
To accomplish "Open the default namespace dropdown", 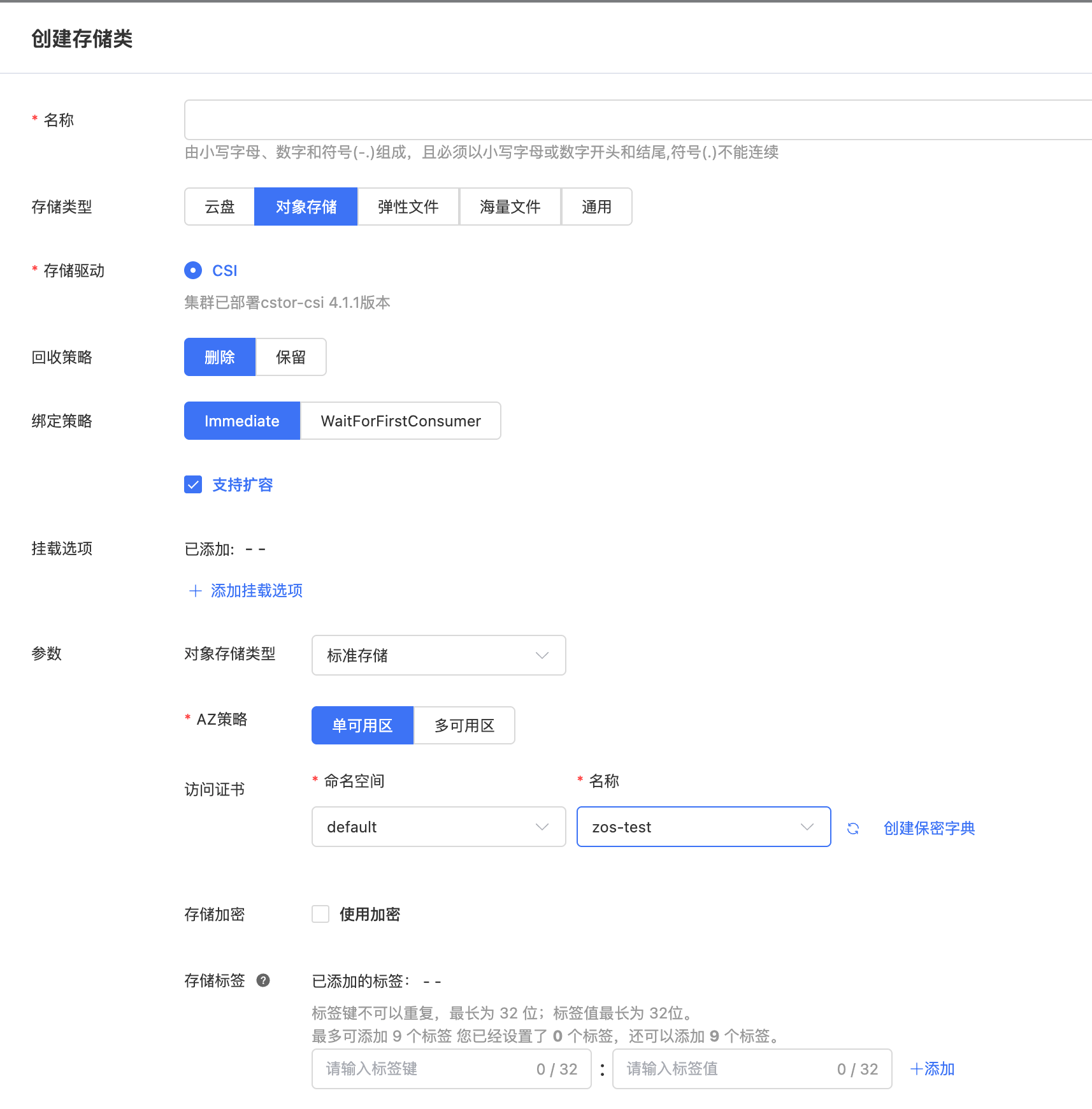I will pos(439,827).
